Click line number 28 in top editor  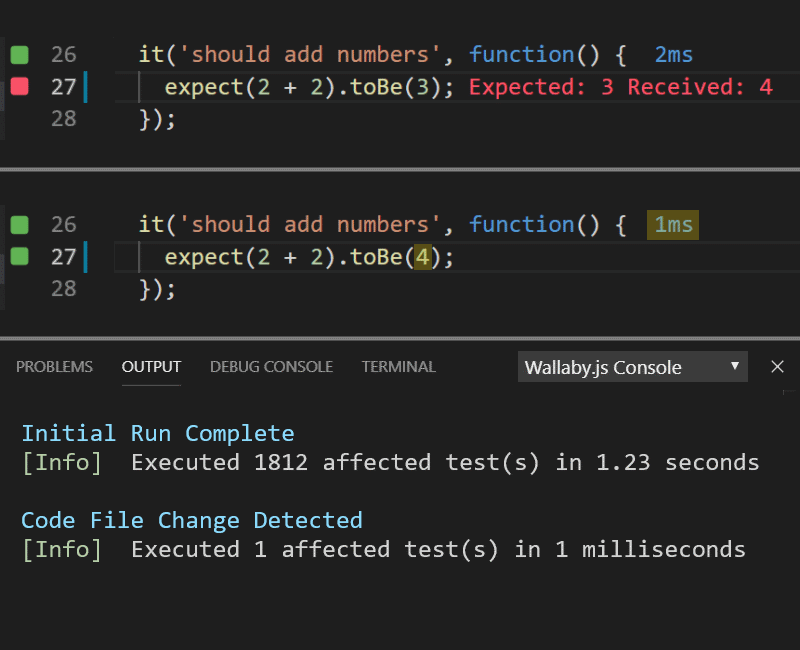pyautogui.click(x=64, y=118)
